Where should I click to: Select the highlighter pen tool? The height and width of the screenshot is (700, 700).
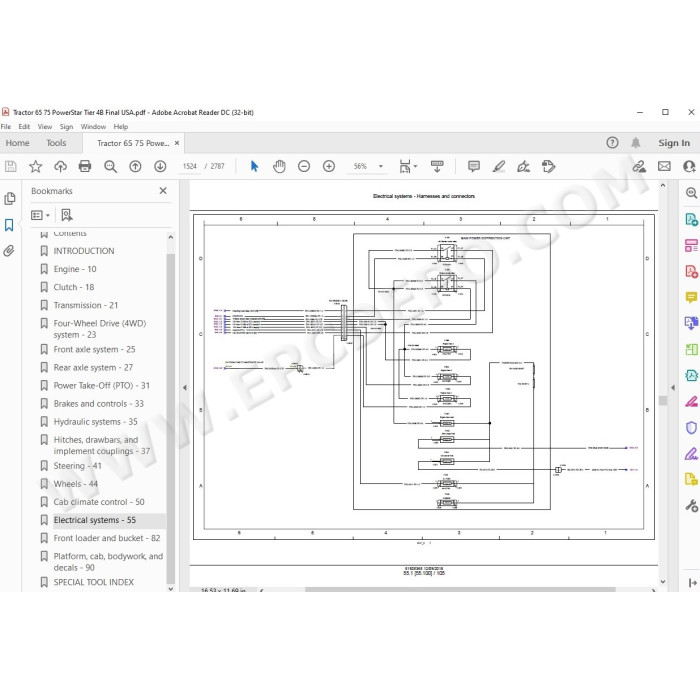pyautogui.click(x=499, y=167)
